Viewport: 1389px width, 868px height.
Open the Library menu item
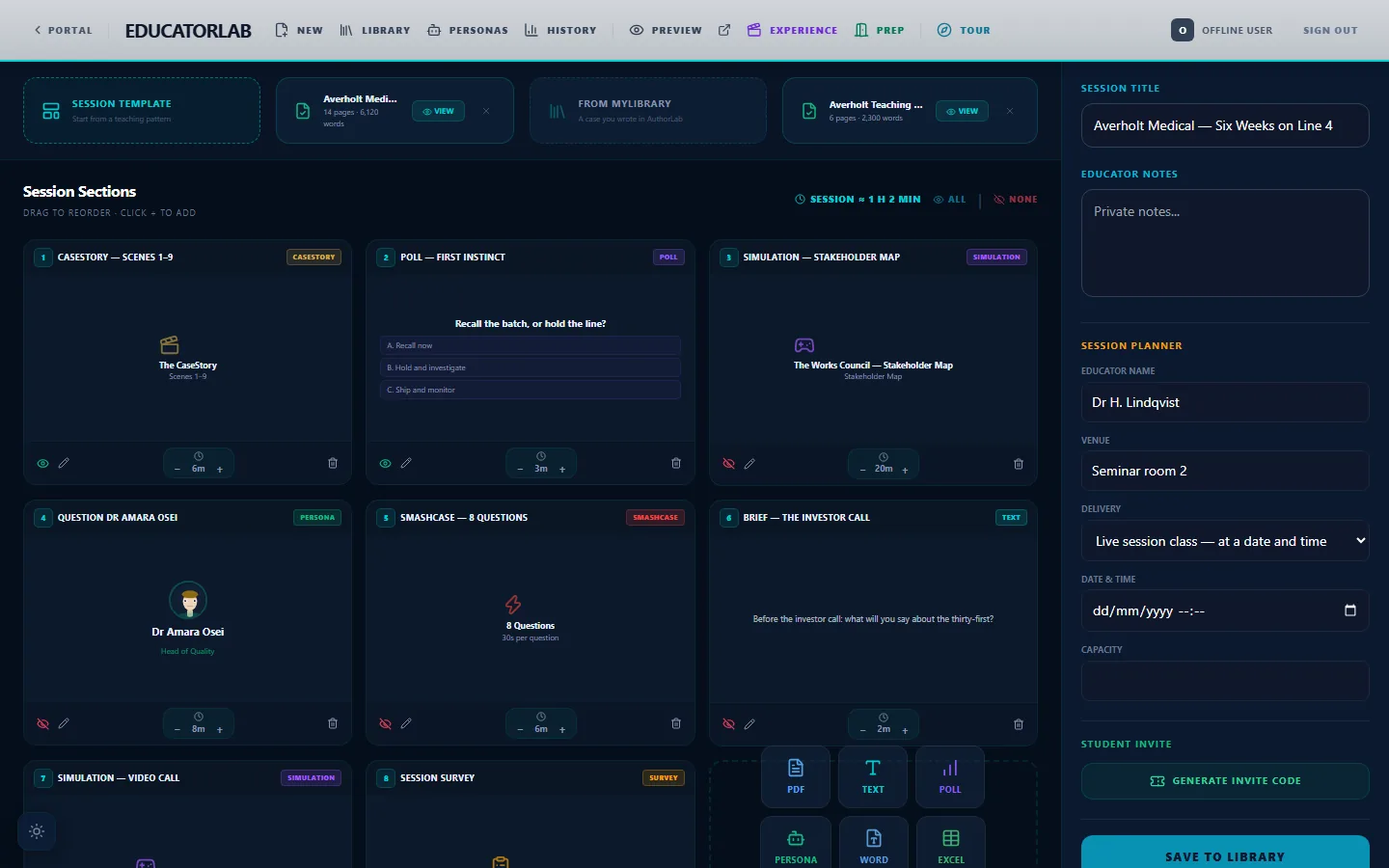click(x=375, y=31)
